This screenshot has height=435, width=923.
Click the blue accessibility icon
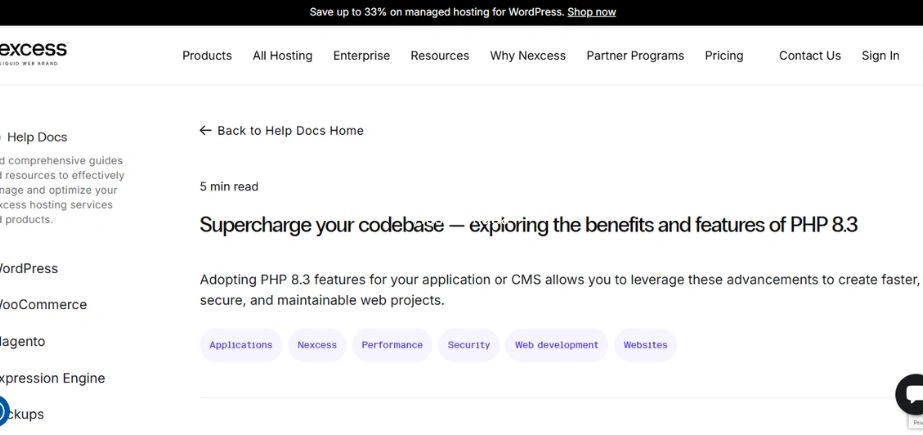point(2,410)
